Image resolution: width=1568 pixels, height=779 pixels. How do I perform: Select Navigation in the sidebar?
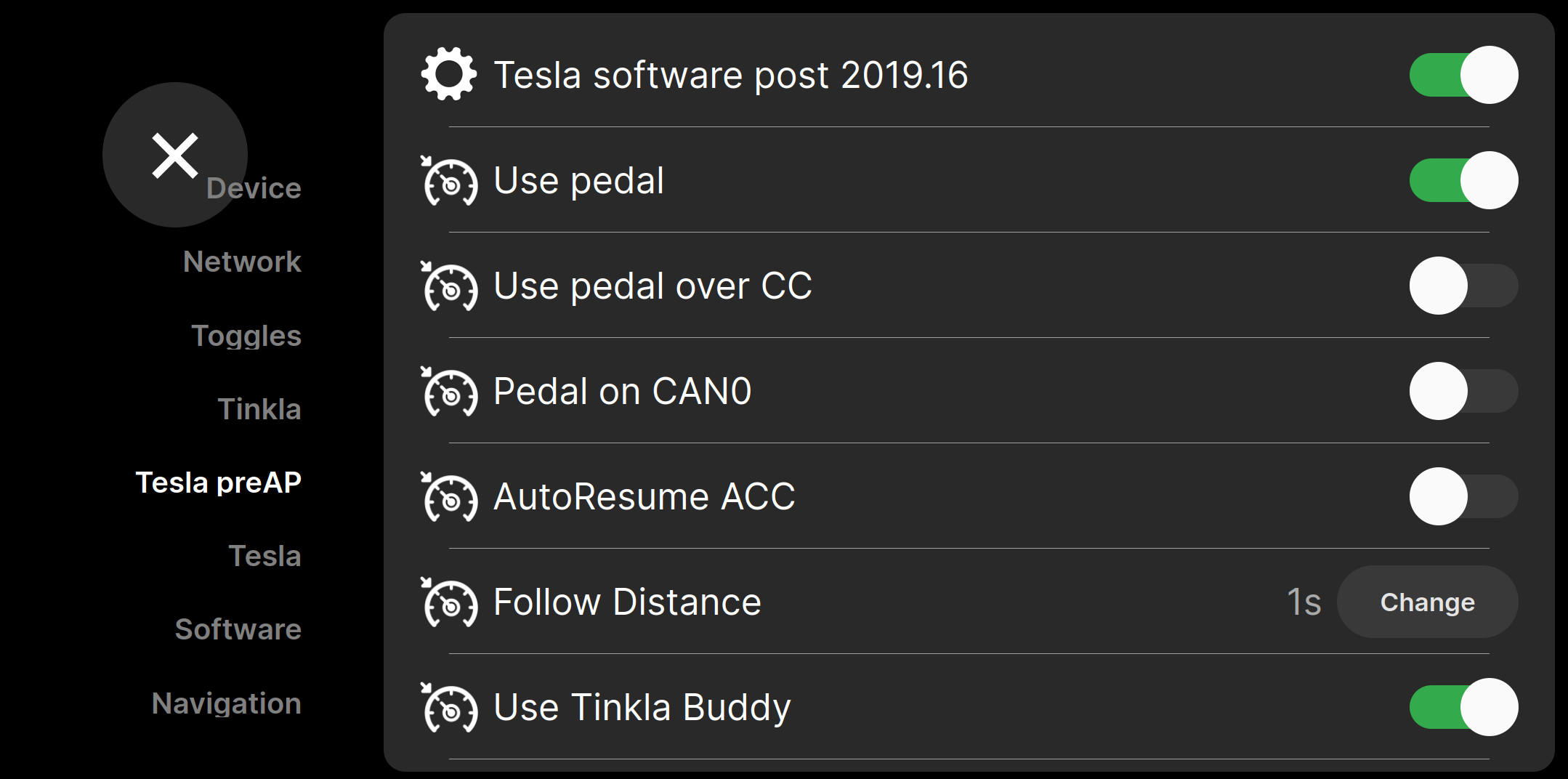click(x=227, y=703)
